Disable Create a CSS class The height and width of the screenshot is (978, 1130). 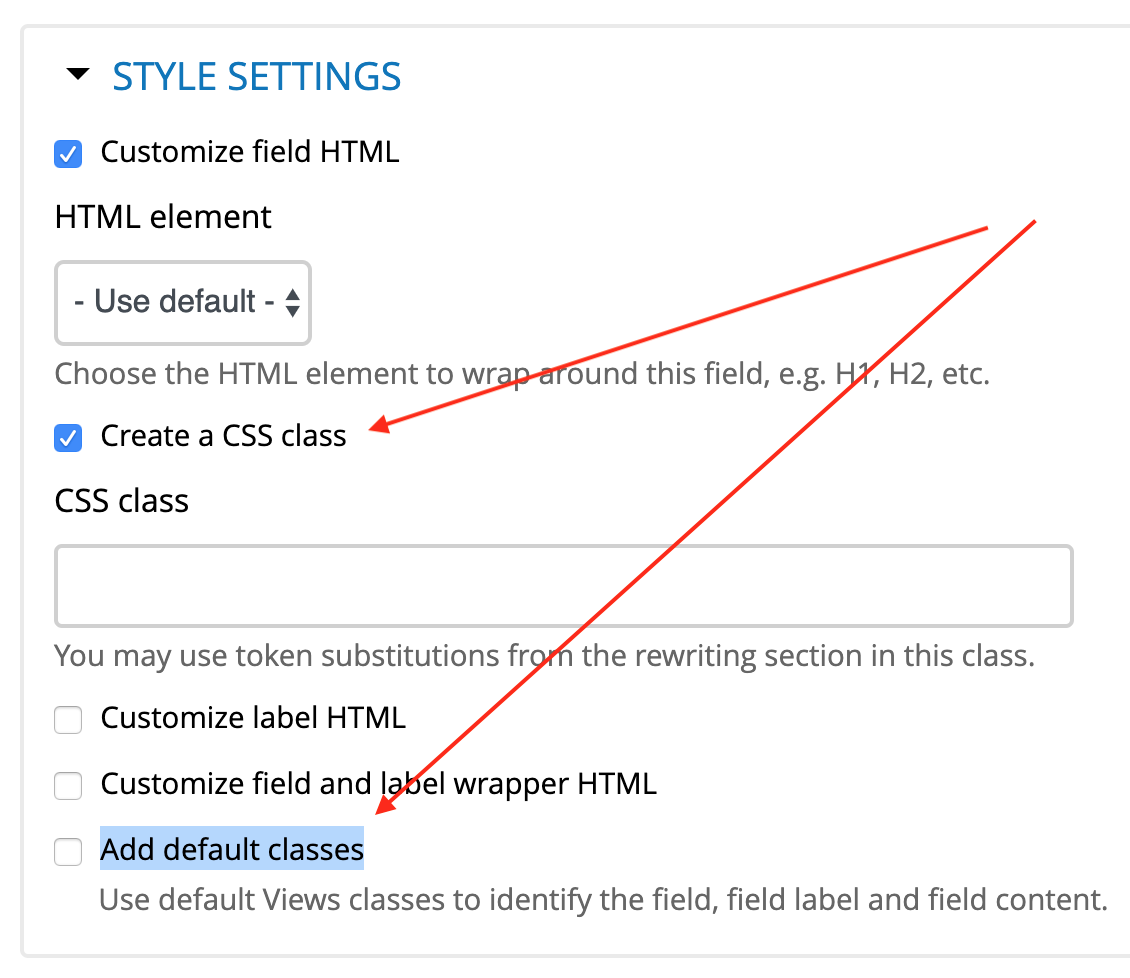click(x=68, y=437)
